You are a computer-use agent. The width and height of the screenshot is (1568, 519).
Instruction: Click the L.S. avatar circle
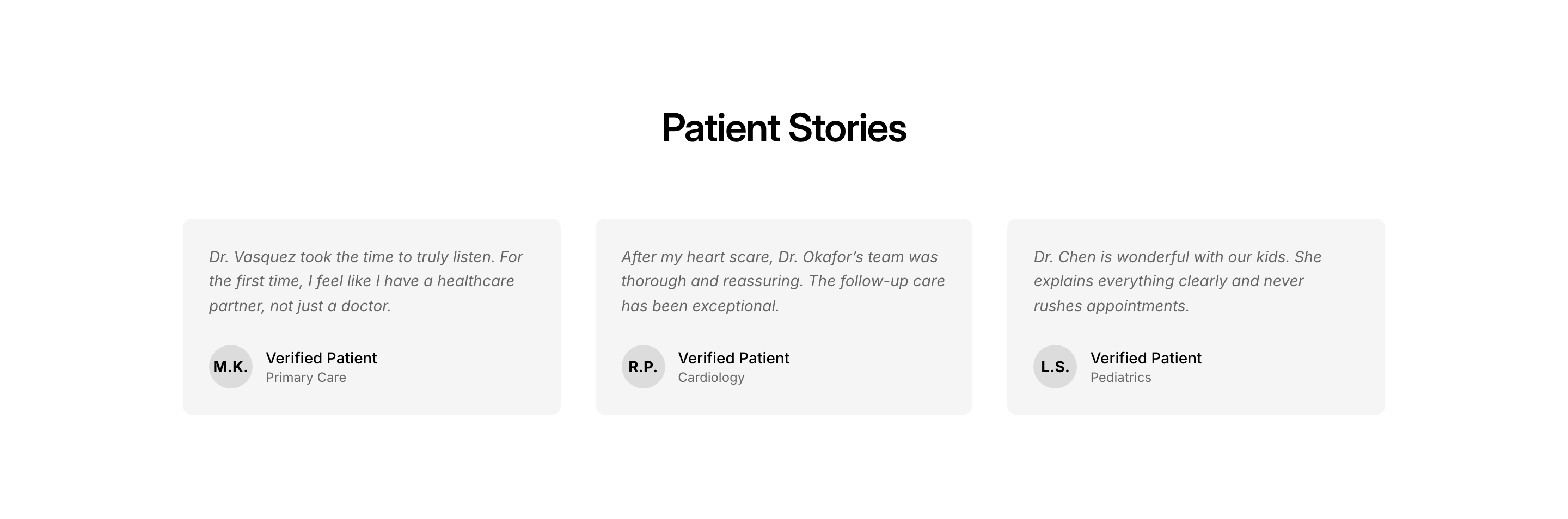tap(1055, 366)
